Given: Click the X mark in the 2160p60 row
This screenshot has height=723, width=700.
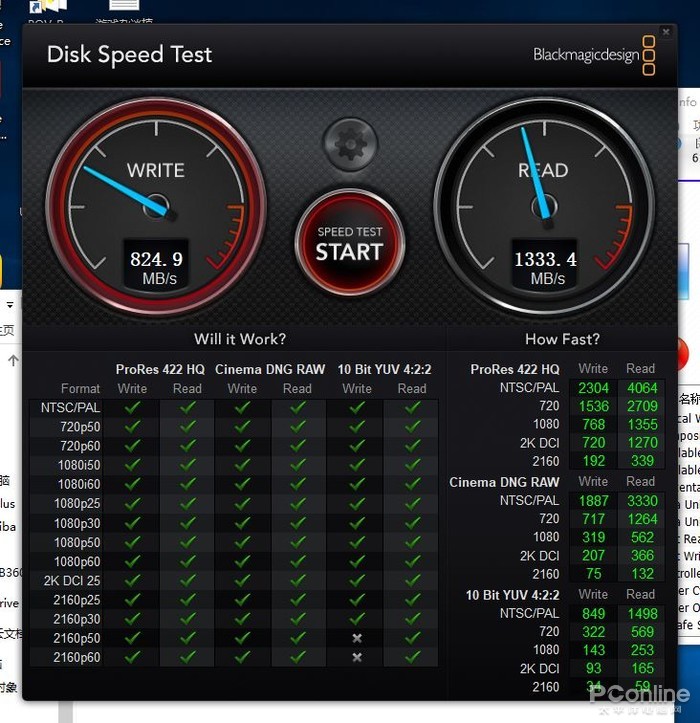Looking at the screenshot, I should (357, 657).
